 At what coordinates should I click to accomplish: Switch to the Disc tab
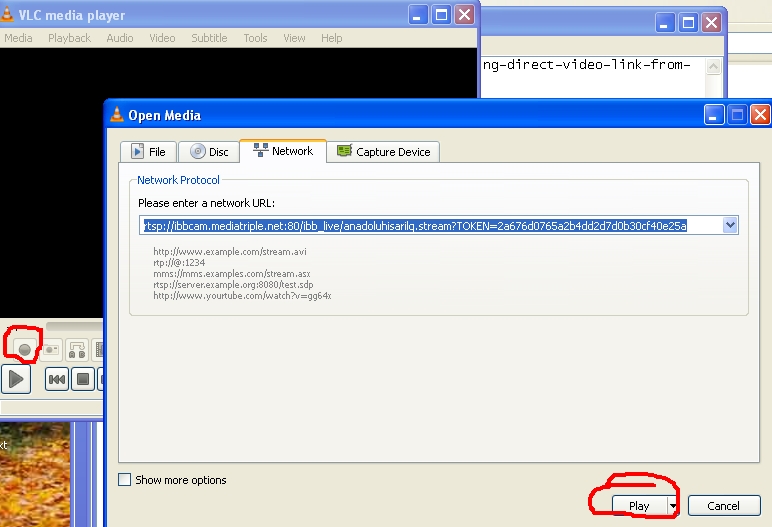click(209, 152)
